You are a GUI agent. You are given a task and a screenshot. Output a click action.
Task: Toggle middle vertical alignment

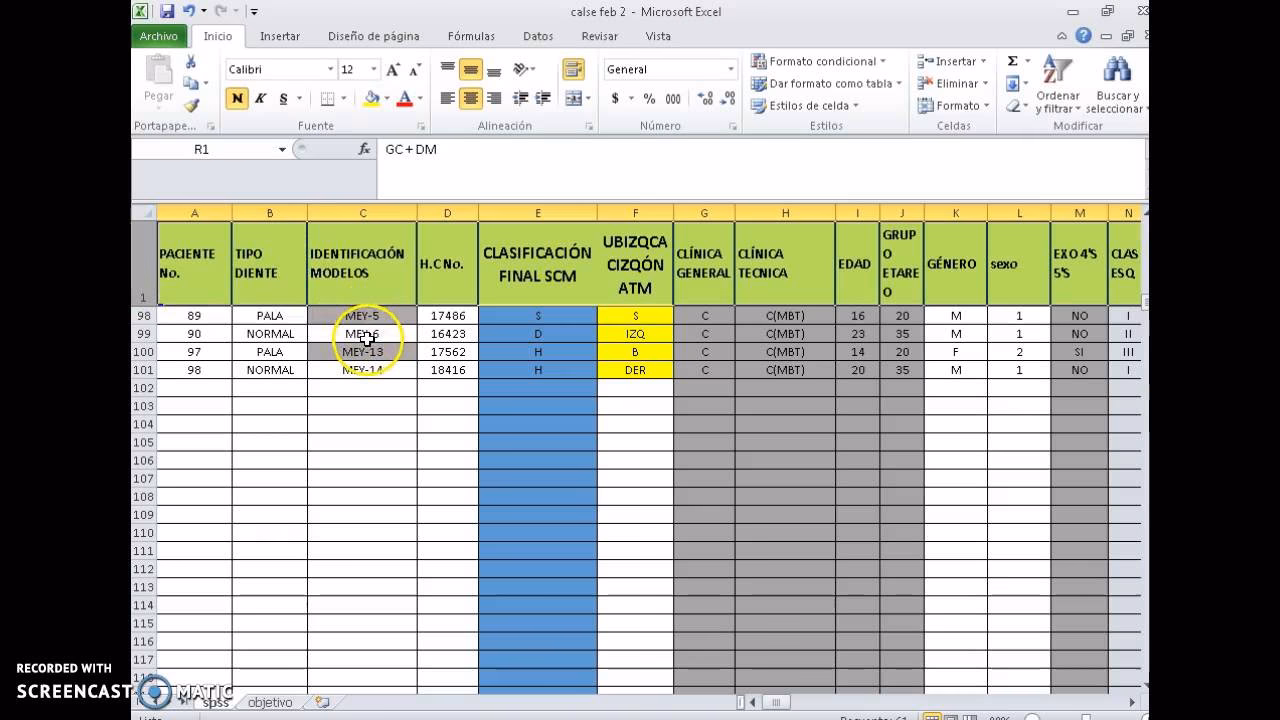point(470,70)
